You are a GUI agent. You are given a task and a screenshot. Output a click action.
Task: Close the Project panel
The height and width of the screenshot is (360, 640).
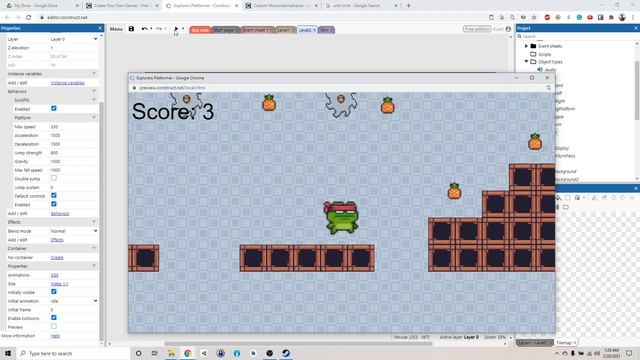pos(636,28)
